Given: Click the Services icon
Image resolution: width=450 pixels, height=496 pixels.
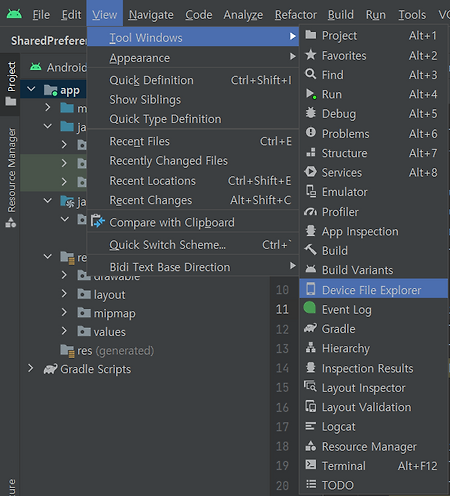Looking at the screenshot, I should 311,172.
